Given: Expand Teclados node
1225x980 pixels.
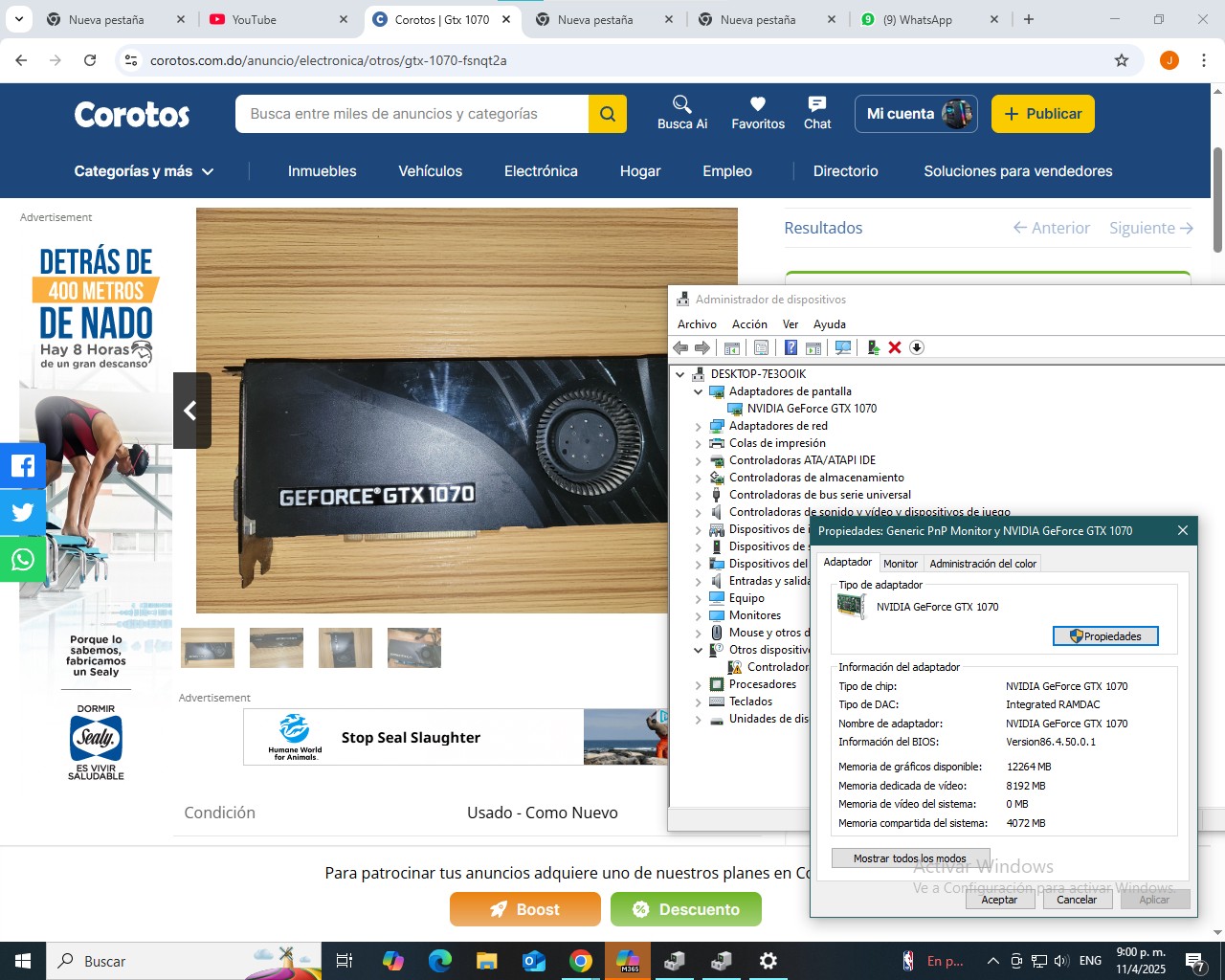Looking at the screenshot, I should 698,702.
